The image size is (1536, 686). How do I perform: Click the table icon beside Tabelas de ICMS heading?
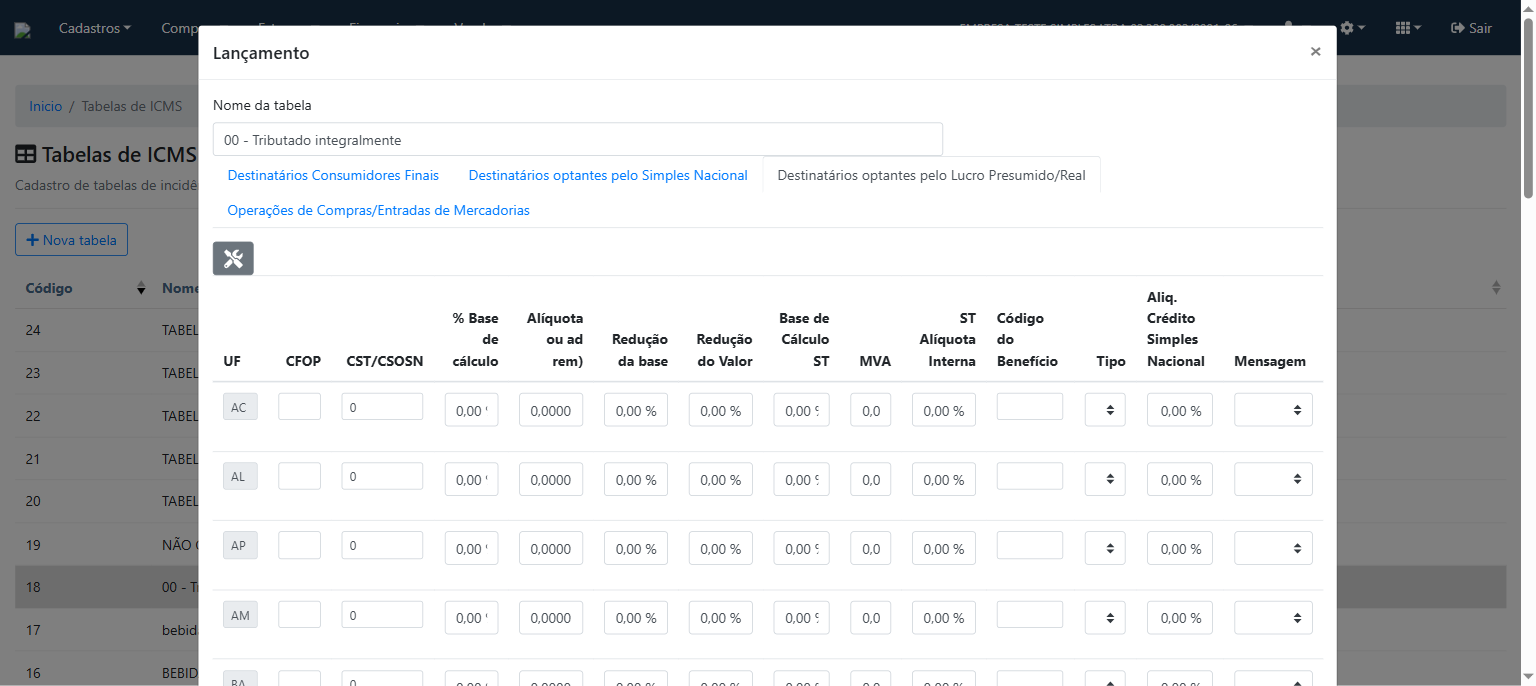pyautogui.click(x=26, y=155)
